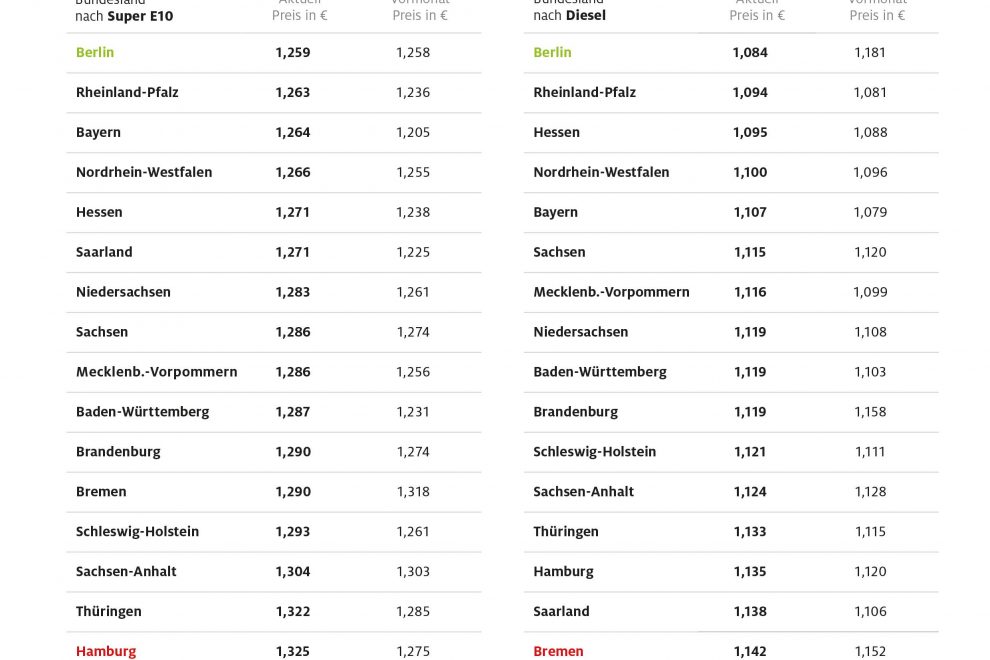Click Mecklenb.-Vorpommern in the Diesel table
The image size is (990, 660).
611,292
